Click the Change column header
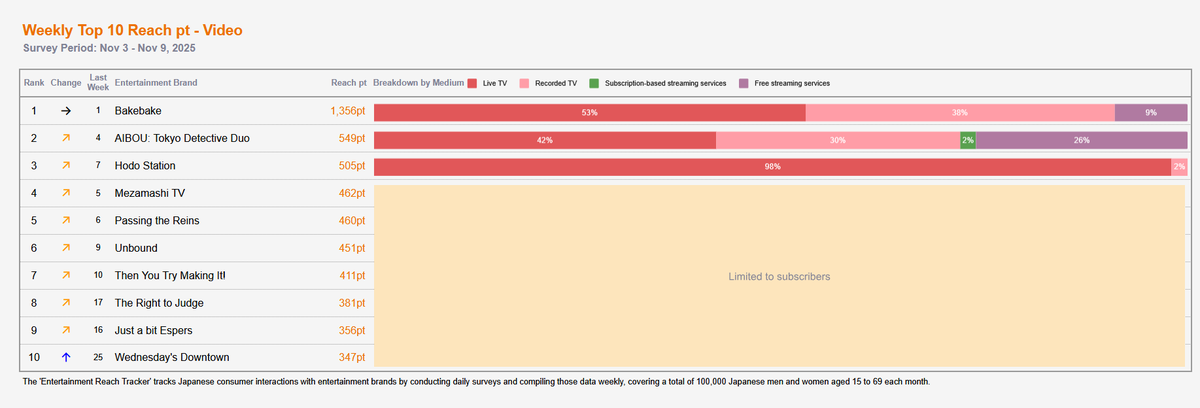 pos(66,82)
